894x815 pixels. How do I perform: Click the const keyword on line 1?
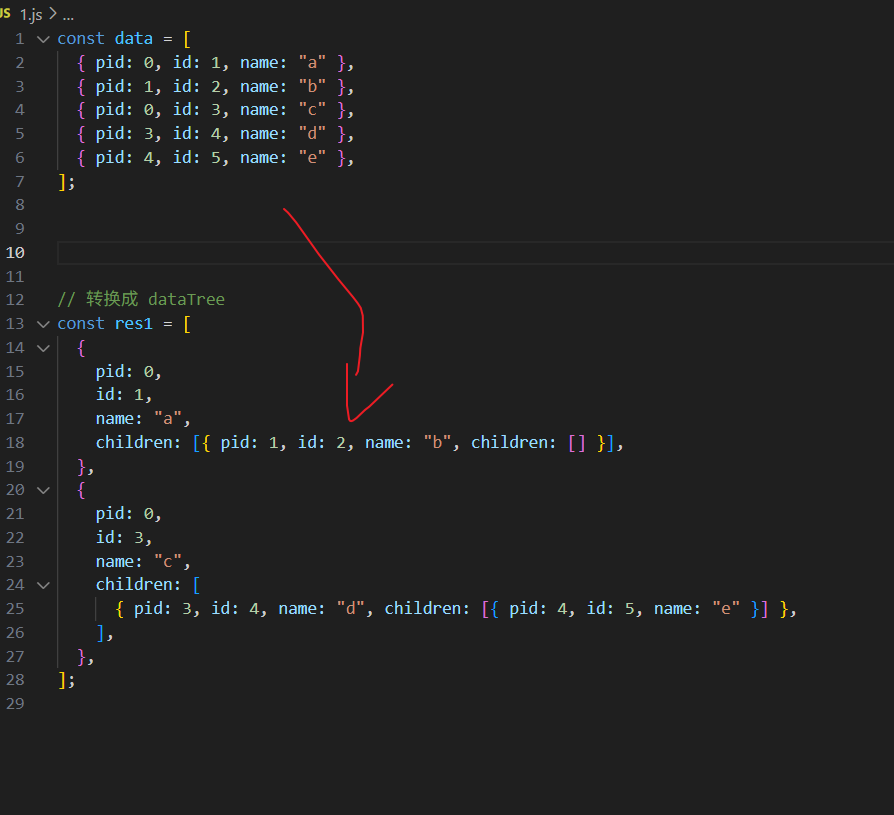(x=80, y=38)
